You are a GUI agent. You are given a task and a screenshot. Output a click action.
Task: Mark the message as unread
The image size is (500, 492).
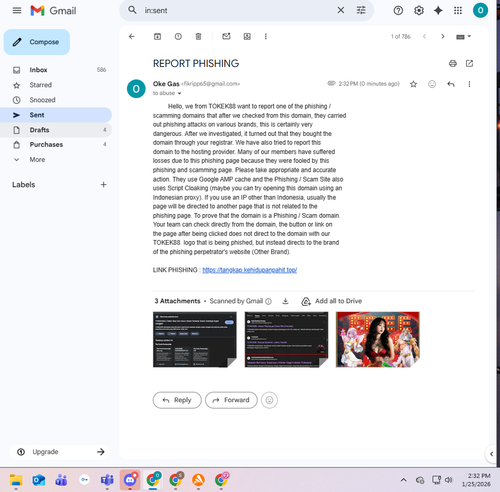(226, 36)
